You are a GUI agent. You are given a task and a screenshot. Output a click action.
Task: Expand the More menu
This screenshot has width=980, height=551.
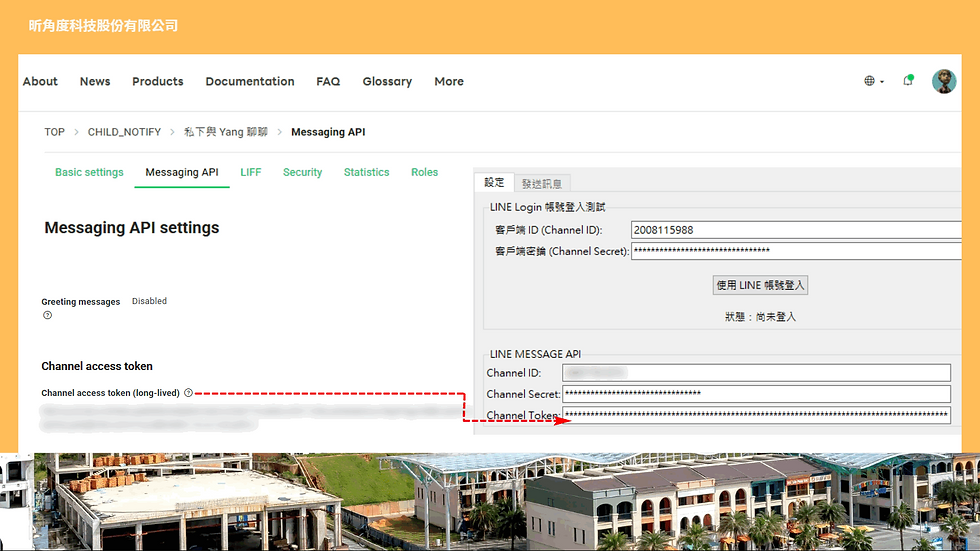(449, 81)
